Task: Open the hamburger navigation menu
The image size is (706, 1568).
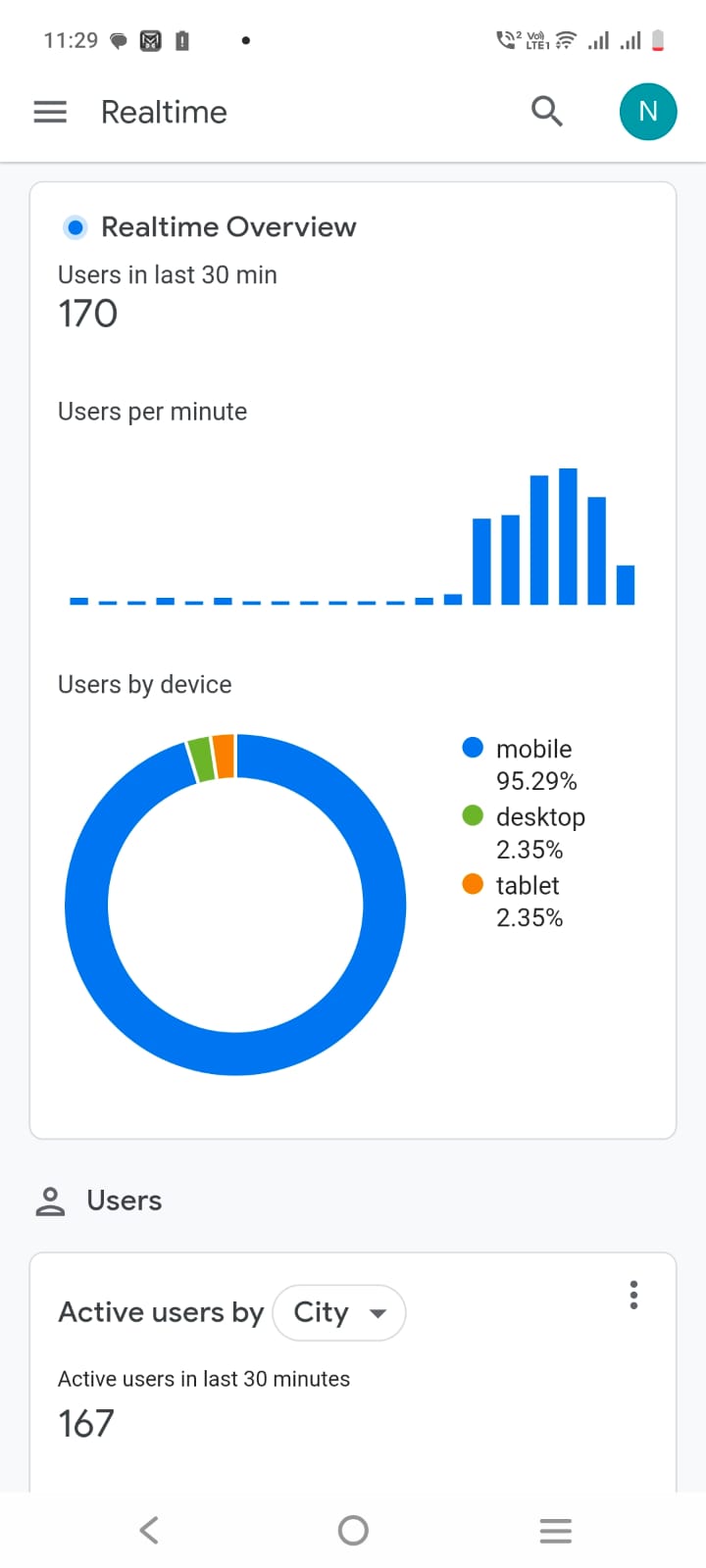Action: click(x=50, y=112)
